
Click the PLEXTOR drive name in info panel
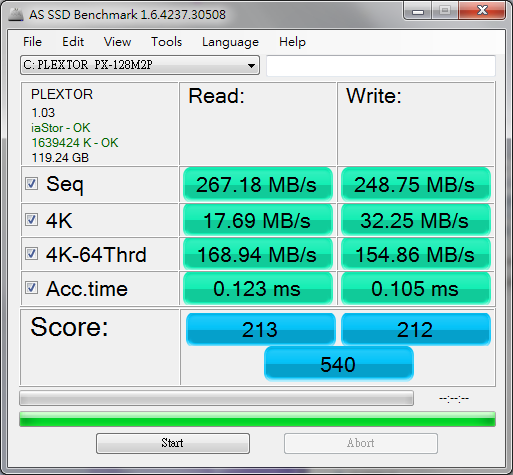pyautogui.click(x=62, y=94)
